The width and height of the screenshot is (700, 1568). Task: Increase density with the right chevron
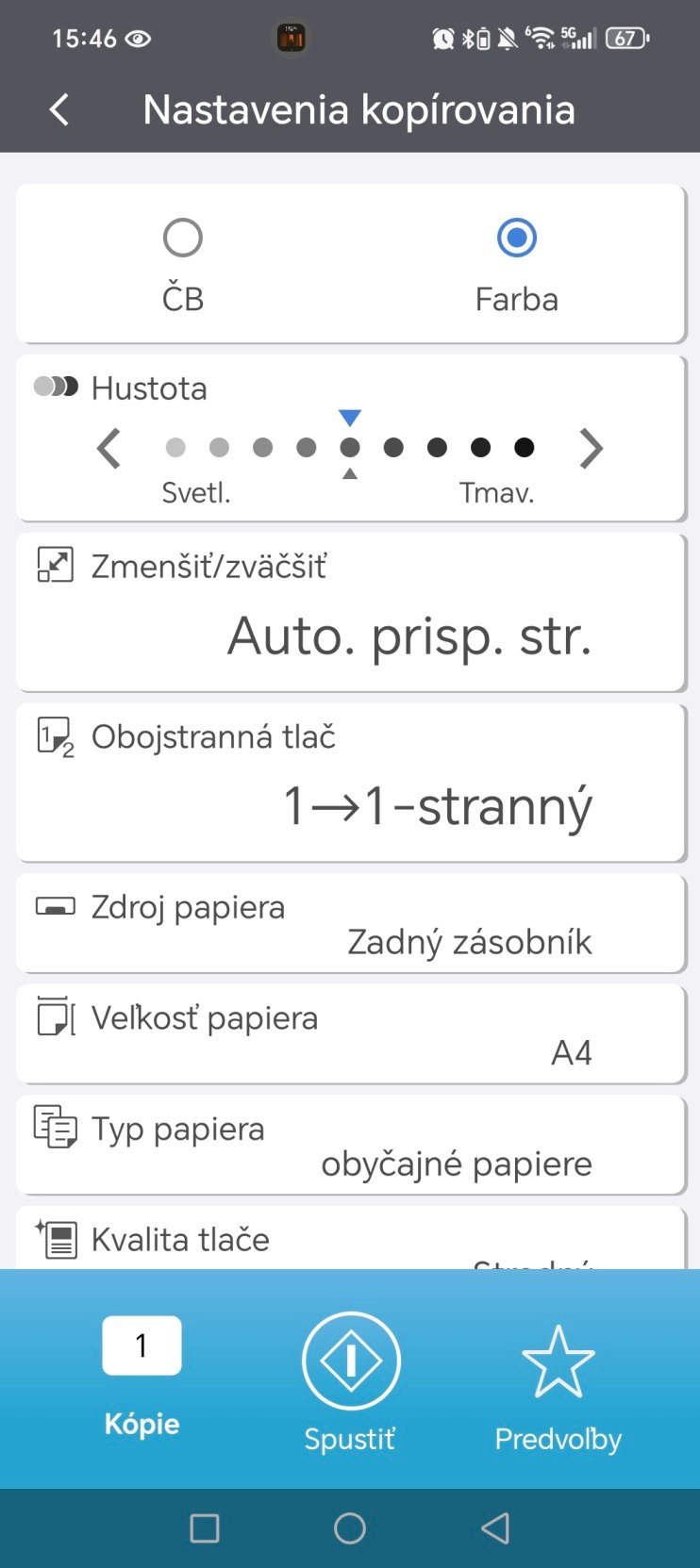coord(591,448)
